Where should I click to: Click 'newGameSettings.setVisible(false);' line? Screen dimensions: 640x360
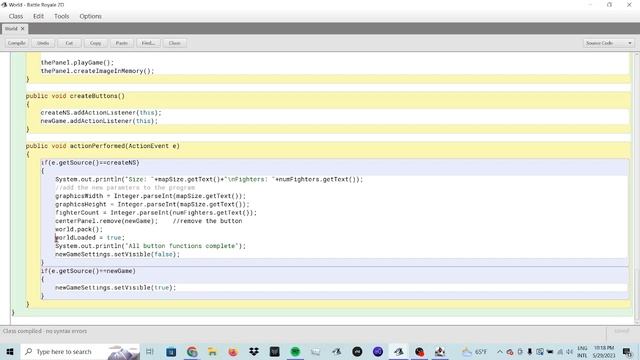click(118, 254)
